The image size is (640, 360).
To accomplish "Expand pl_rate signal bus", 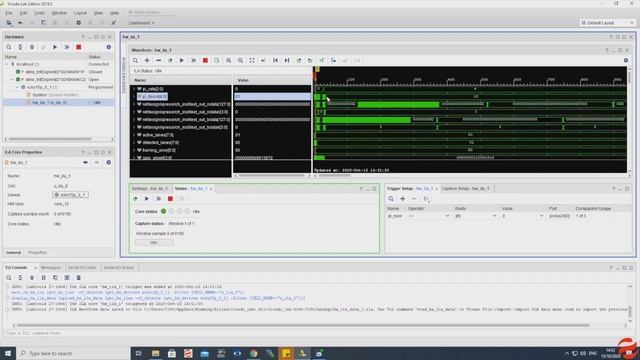I will [134, 89].
